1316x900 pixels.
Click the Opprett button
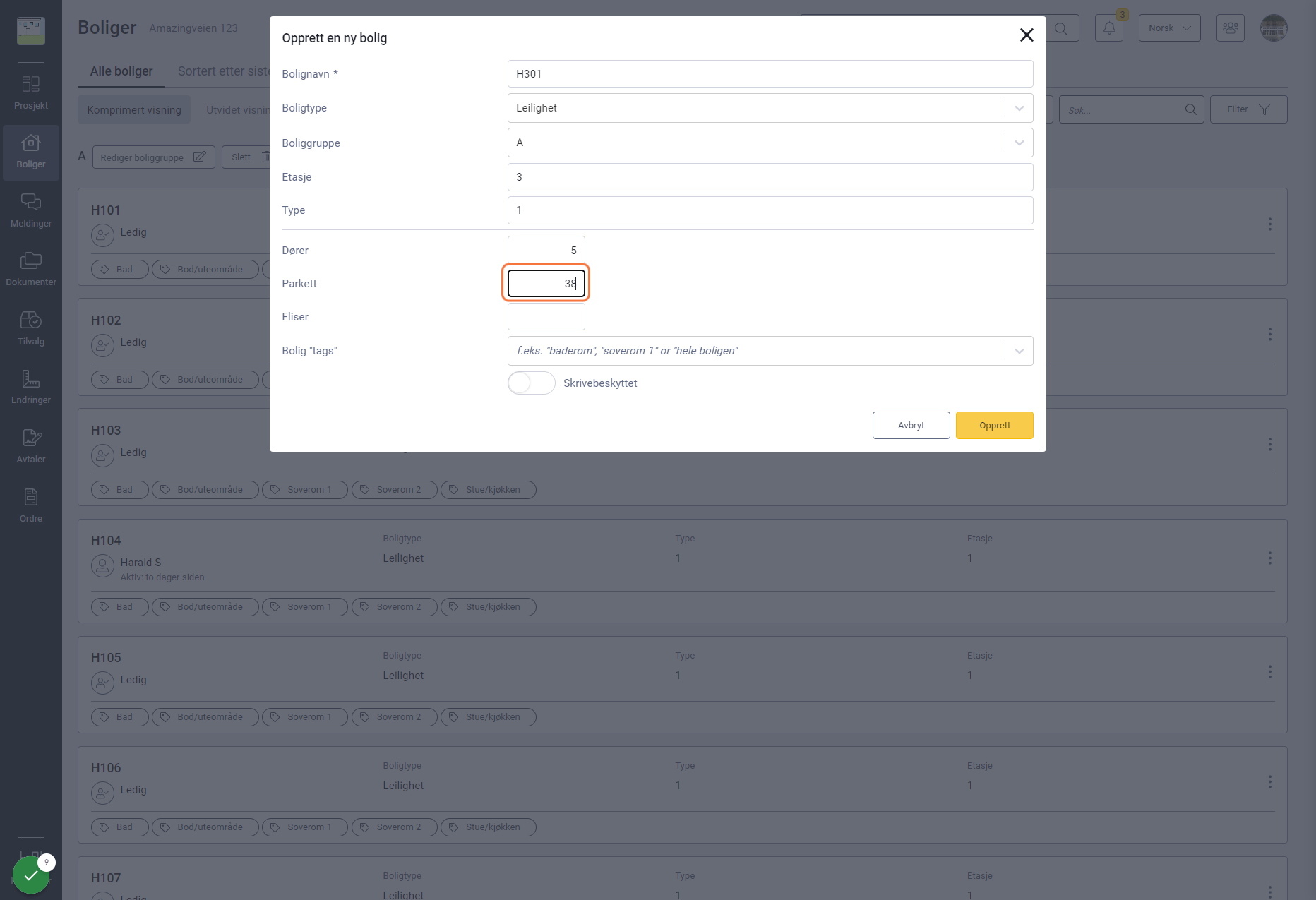pos(994,426)
